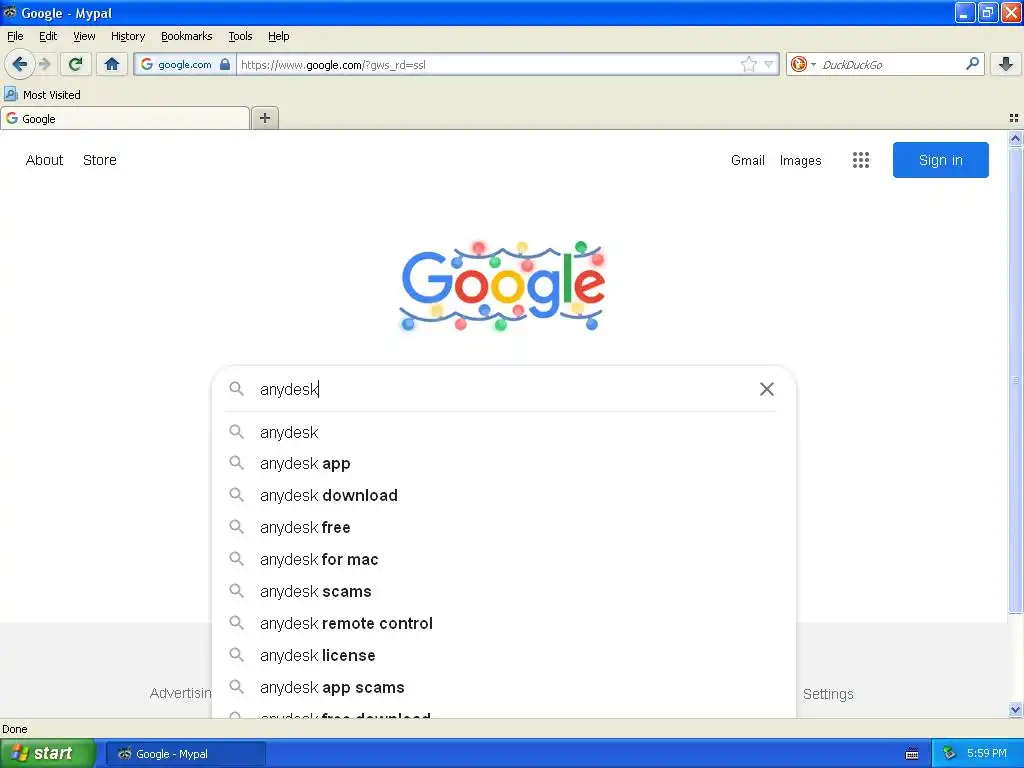
Task: Click the Mypal raccoon icon in title bar
Action: (x=10, y=12)
